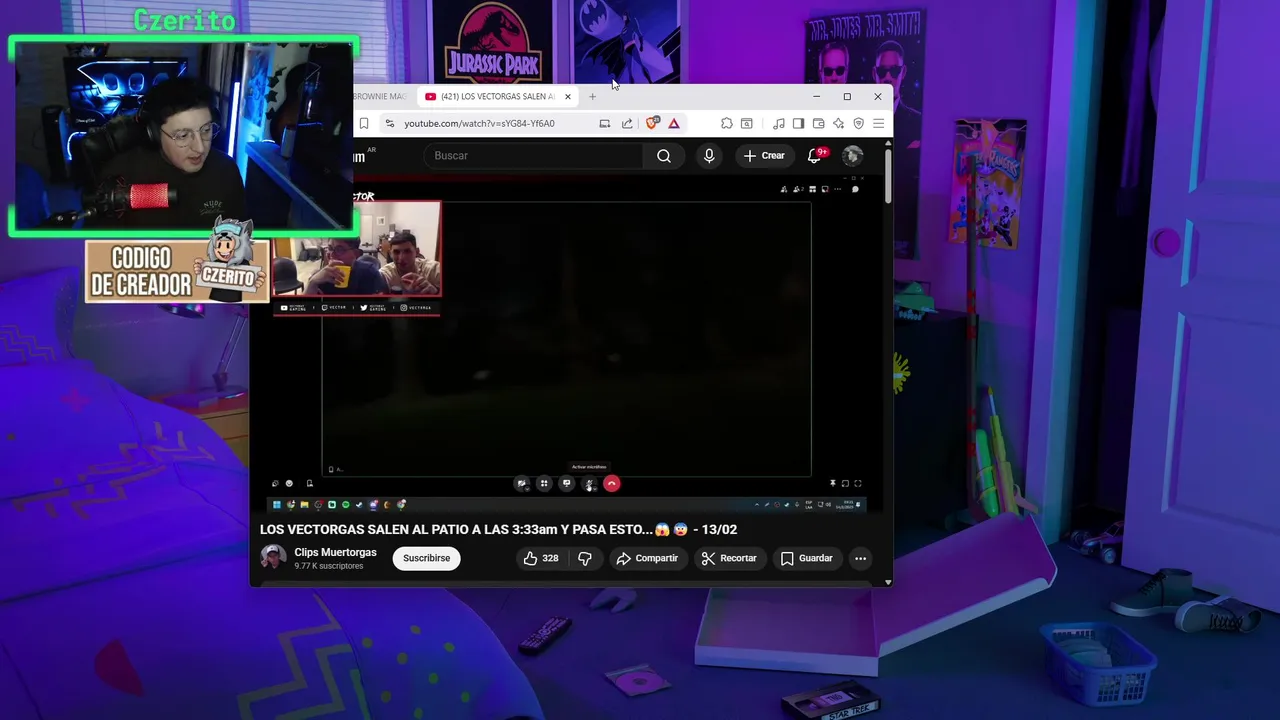1280x720 pixels.
Task: Open the Brave VPN shield icon
Action: click(858, 124)
